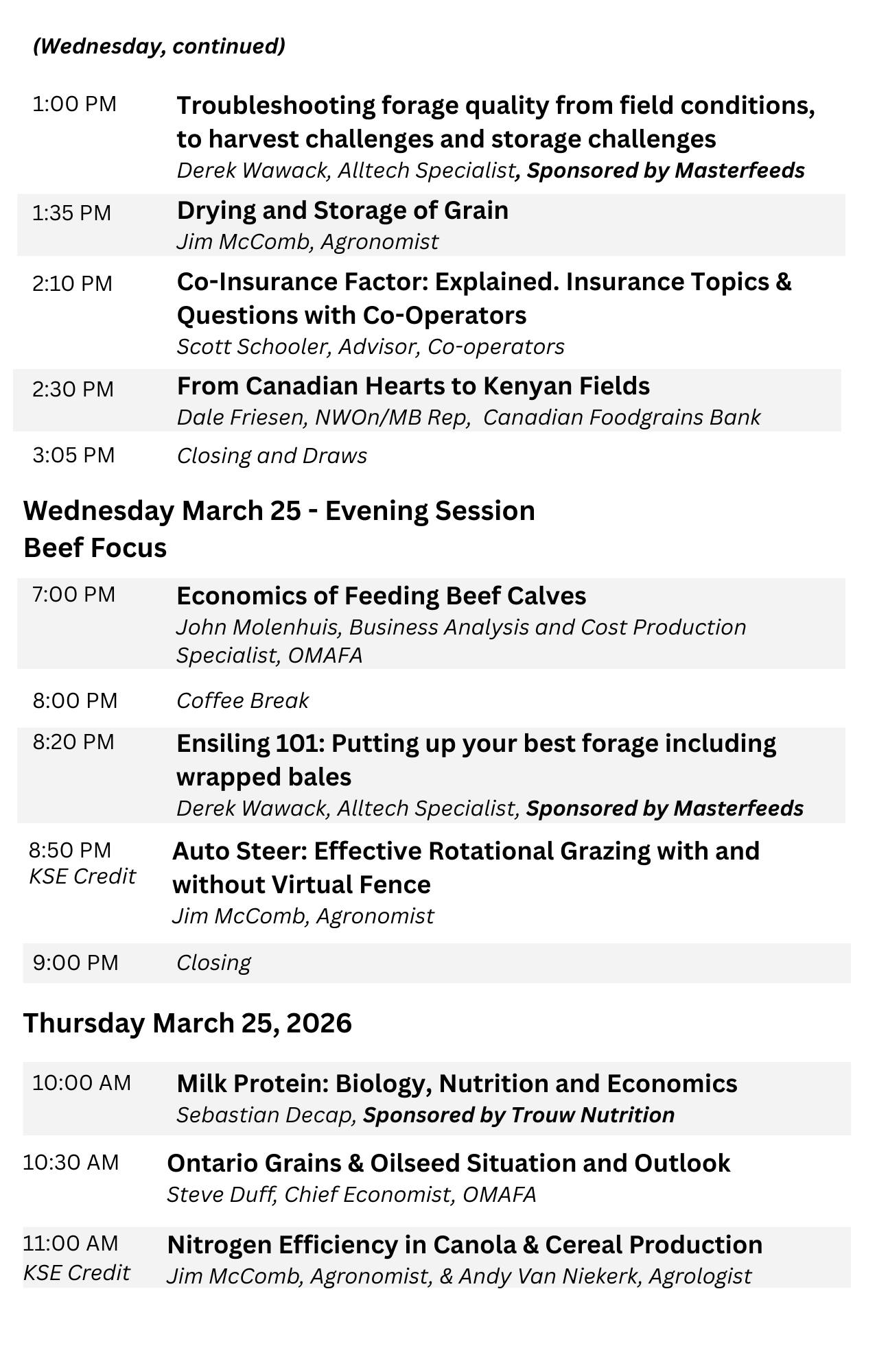The width and height of the screenshot is (888, 1372).
Task: Click "Sponsored by Trouw Nutrition" text
Action: click(518, 1115)
